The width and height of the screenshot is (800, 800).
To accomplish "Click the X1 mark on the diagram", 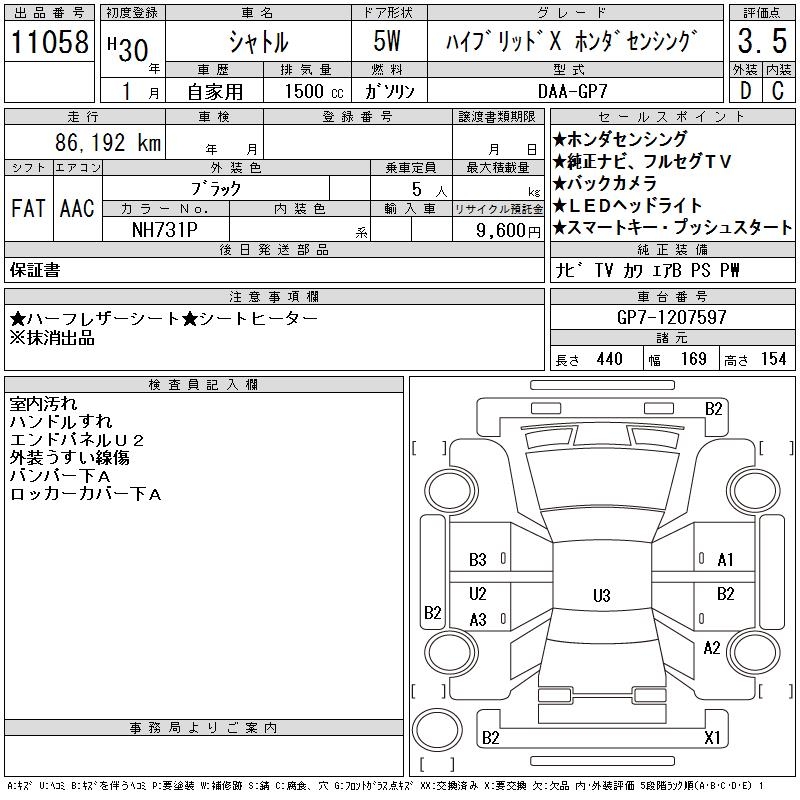I will tap(712, 738).
